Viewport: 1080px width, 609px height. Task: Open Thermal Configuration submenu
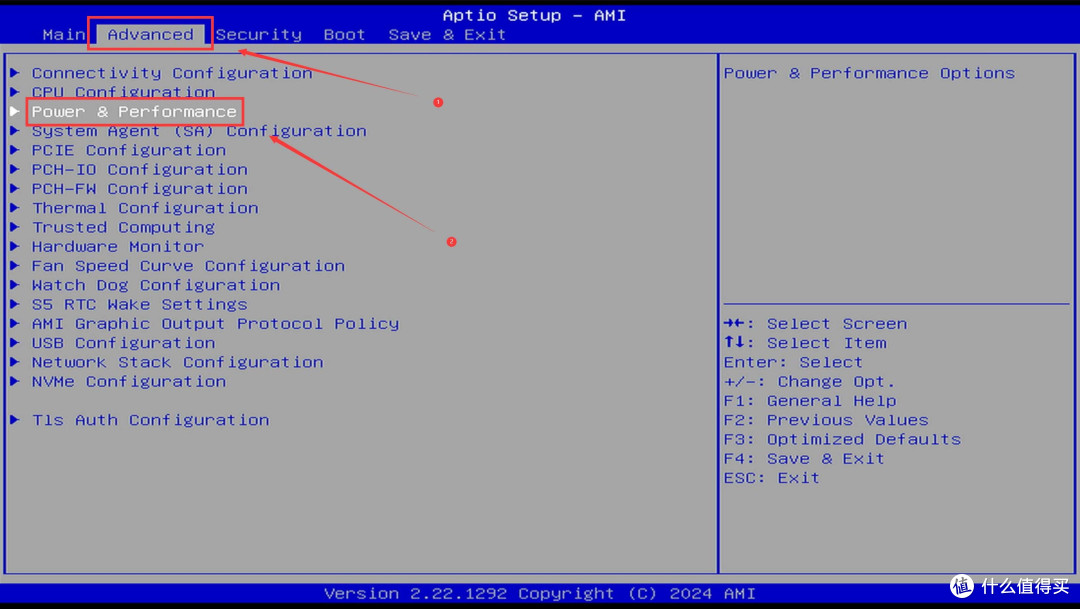click(144, 208)
